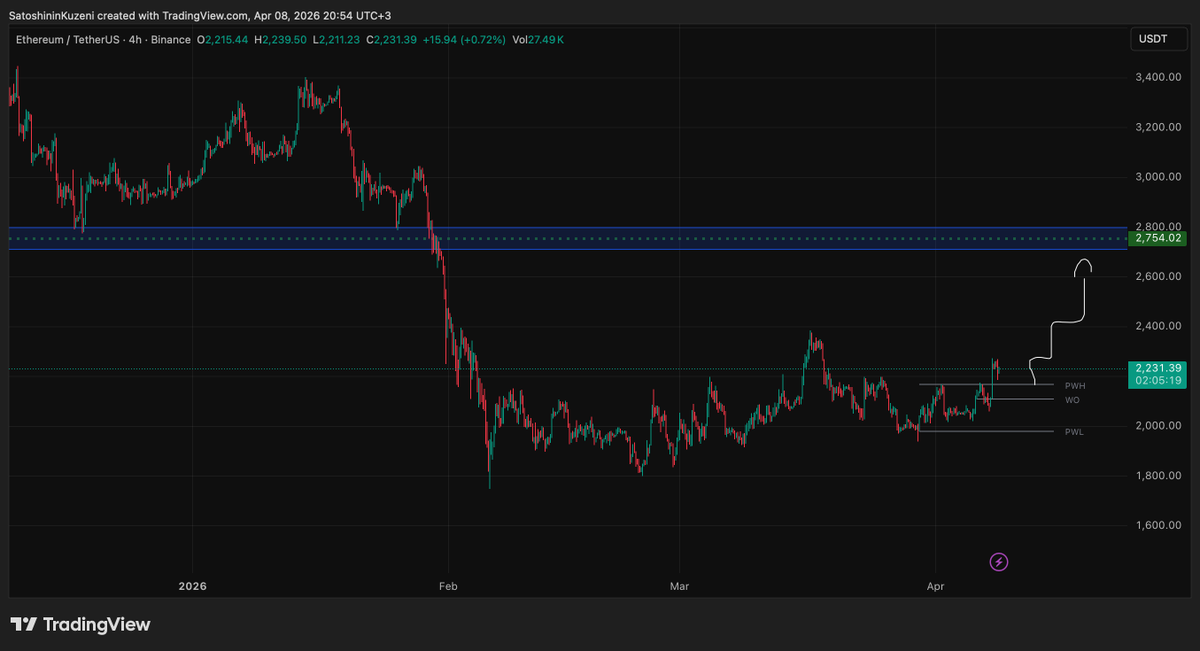This screenshot has width=1200, height=651.
Task: Open the USDT currency selector
Action: 1157,39
